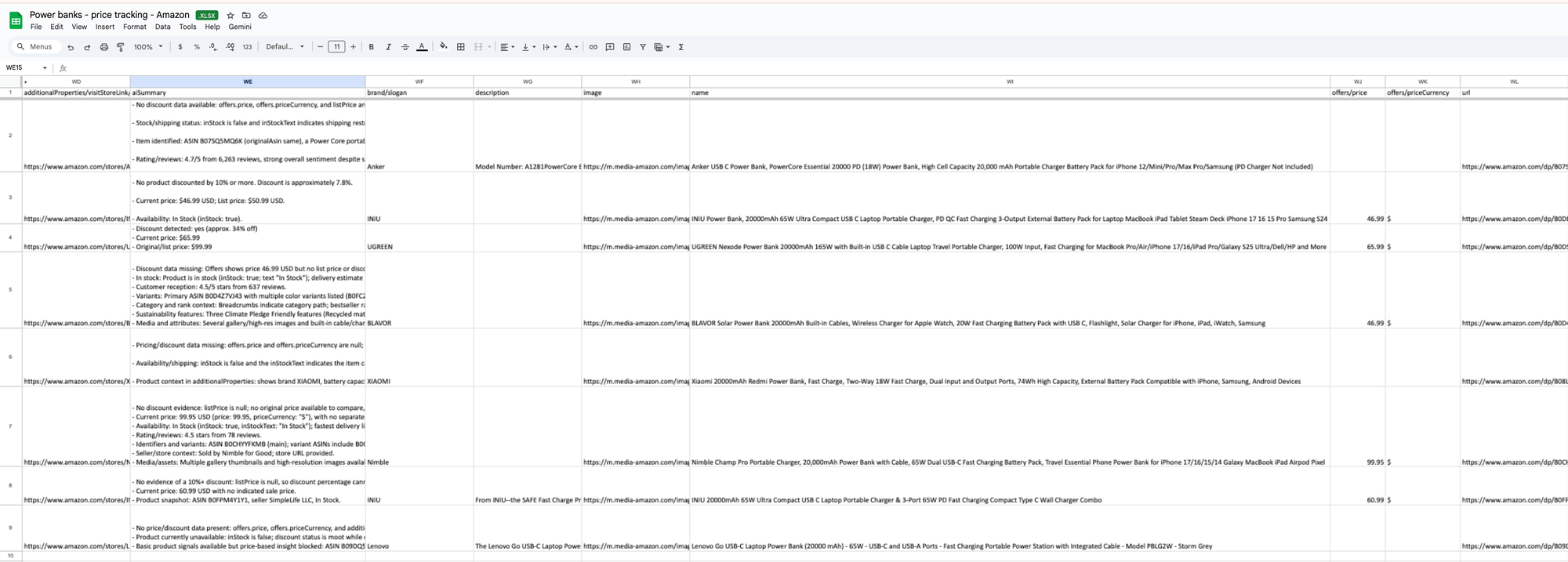Toggle strikethrough formatting
Image resolution: width=1568 pixels, height=562 pixels.
[x=405, y=47]
